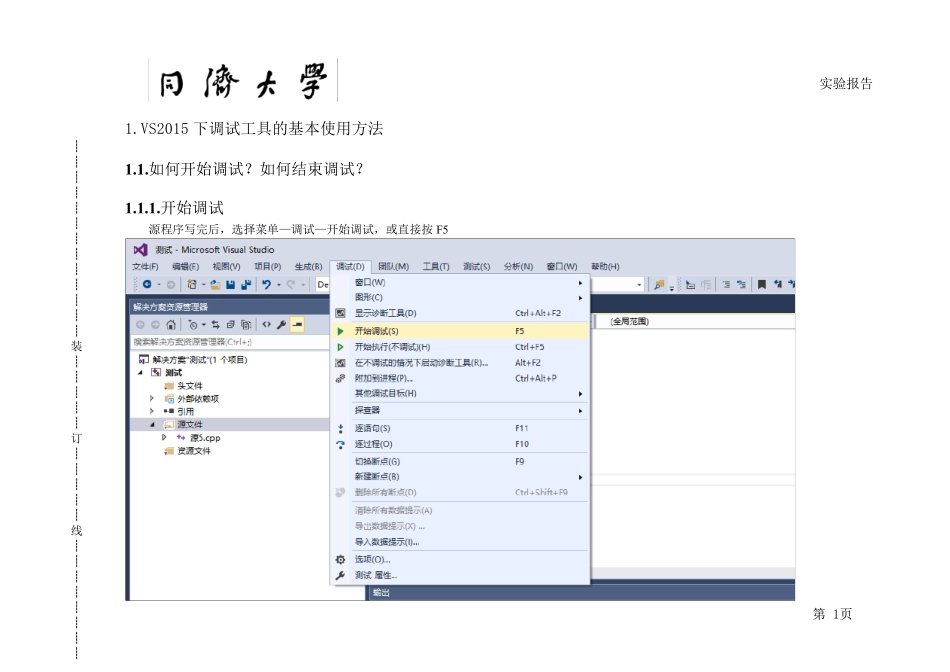Click the Save toolbar icon

tap(231, 284)
